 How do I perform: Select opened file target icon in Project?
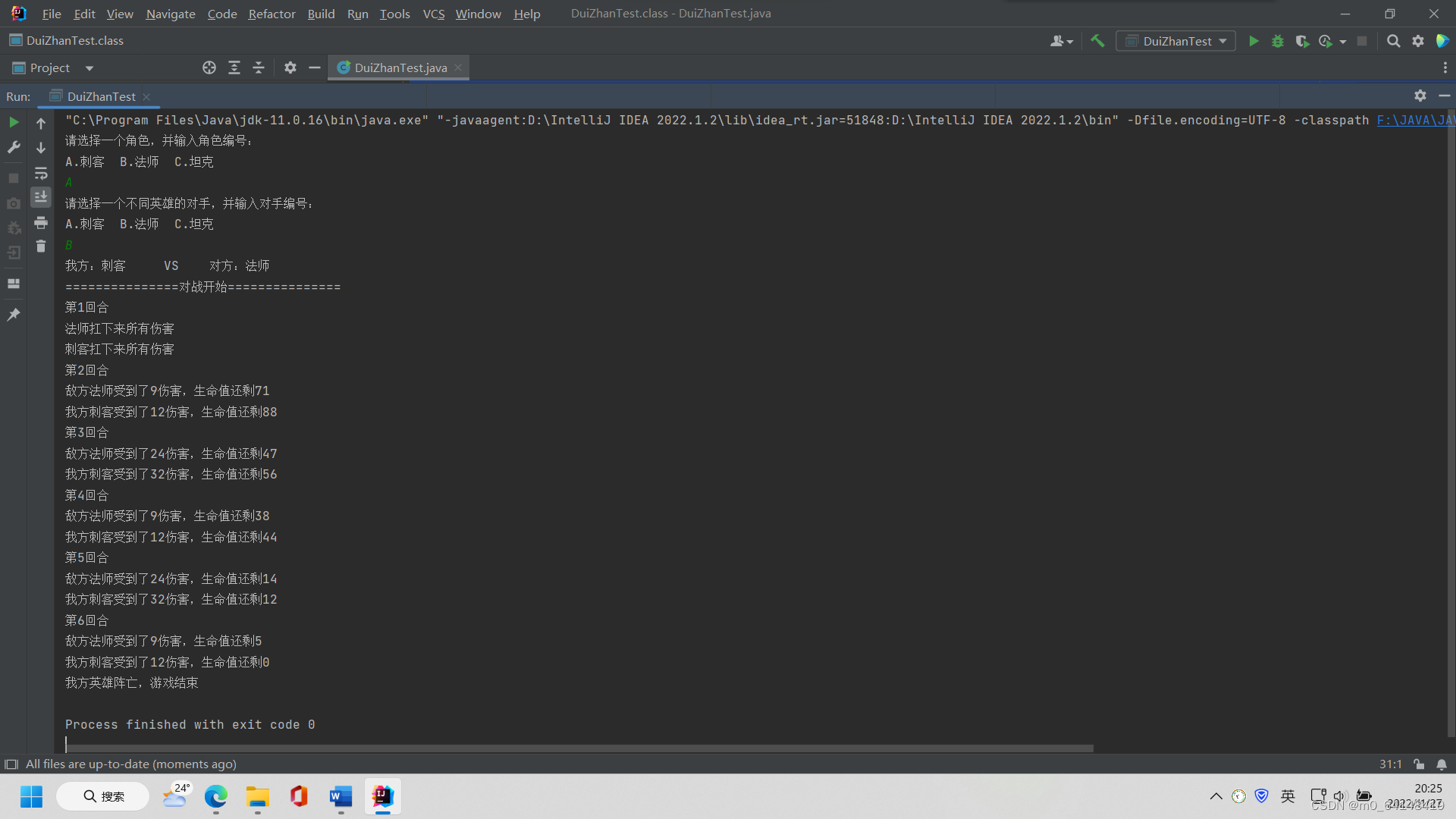[209, 67]
